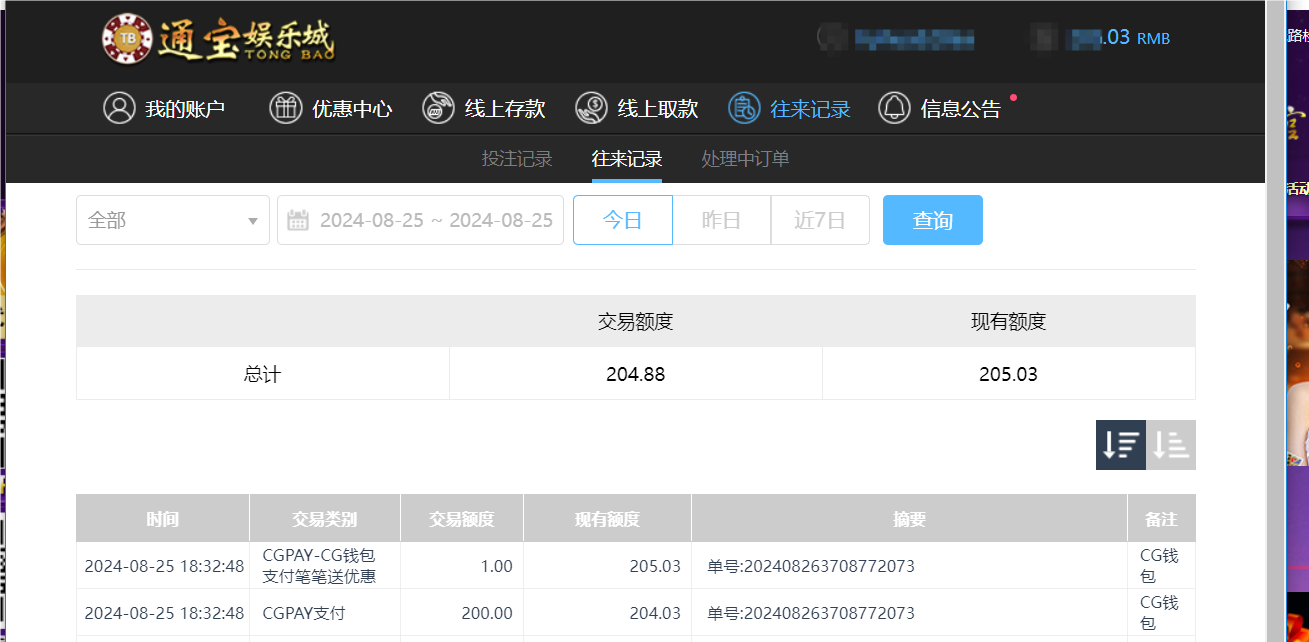Click the blue 查询 search button
This screenshot has height=642, width=1309.
click(932, 220)
